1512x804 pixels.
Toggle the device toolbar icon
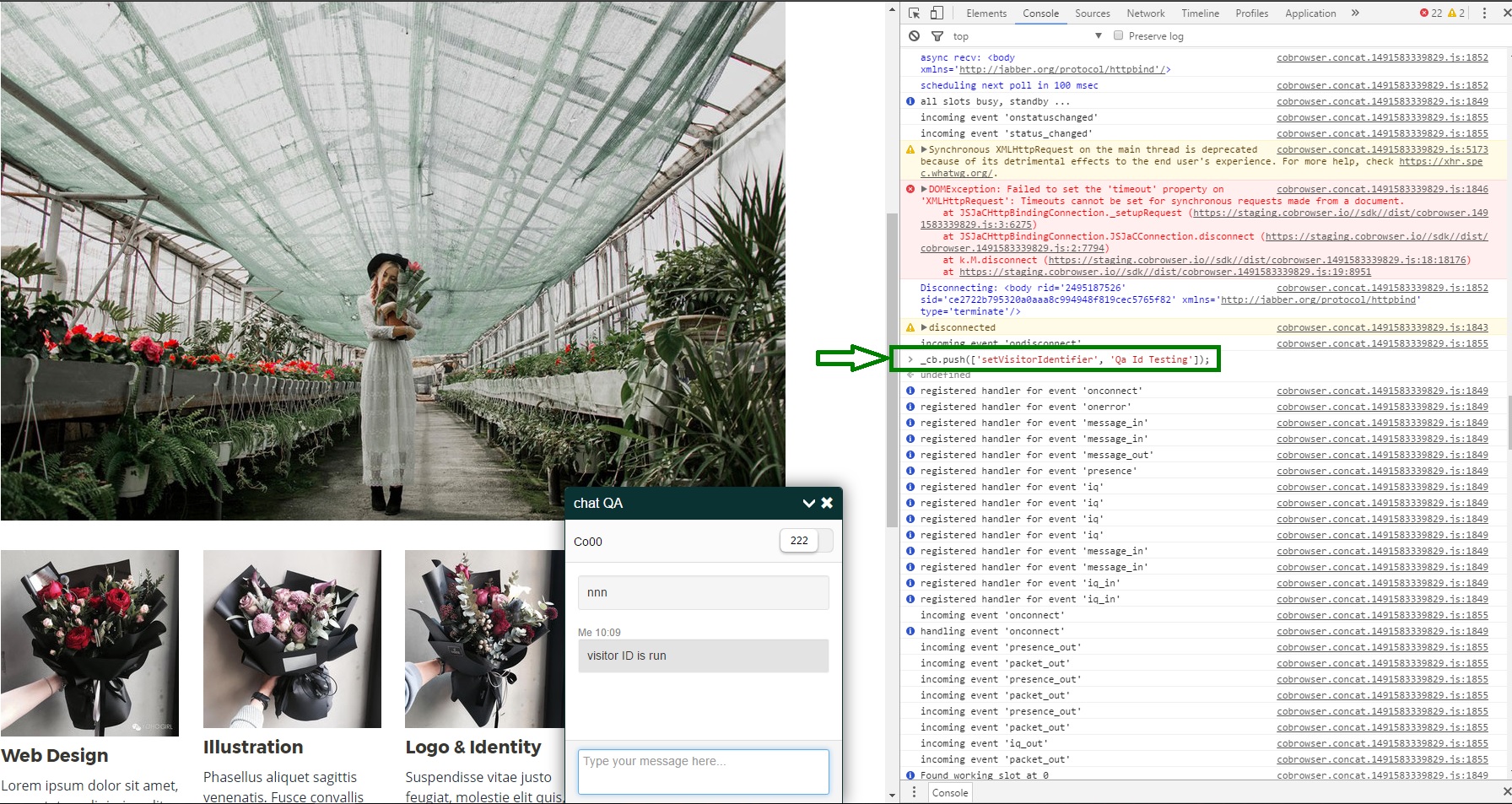tap(937, 13)
